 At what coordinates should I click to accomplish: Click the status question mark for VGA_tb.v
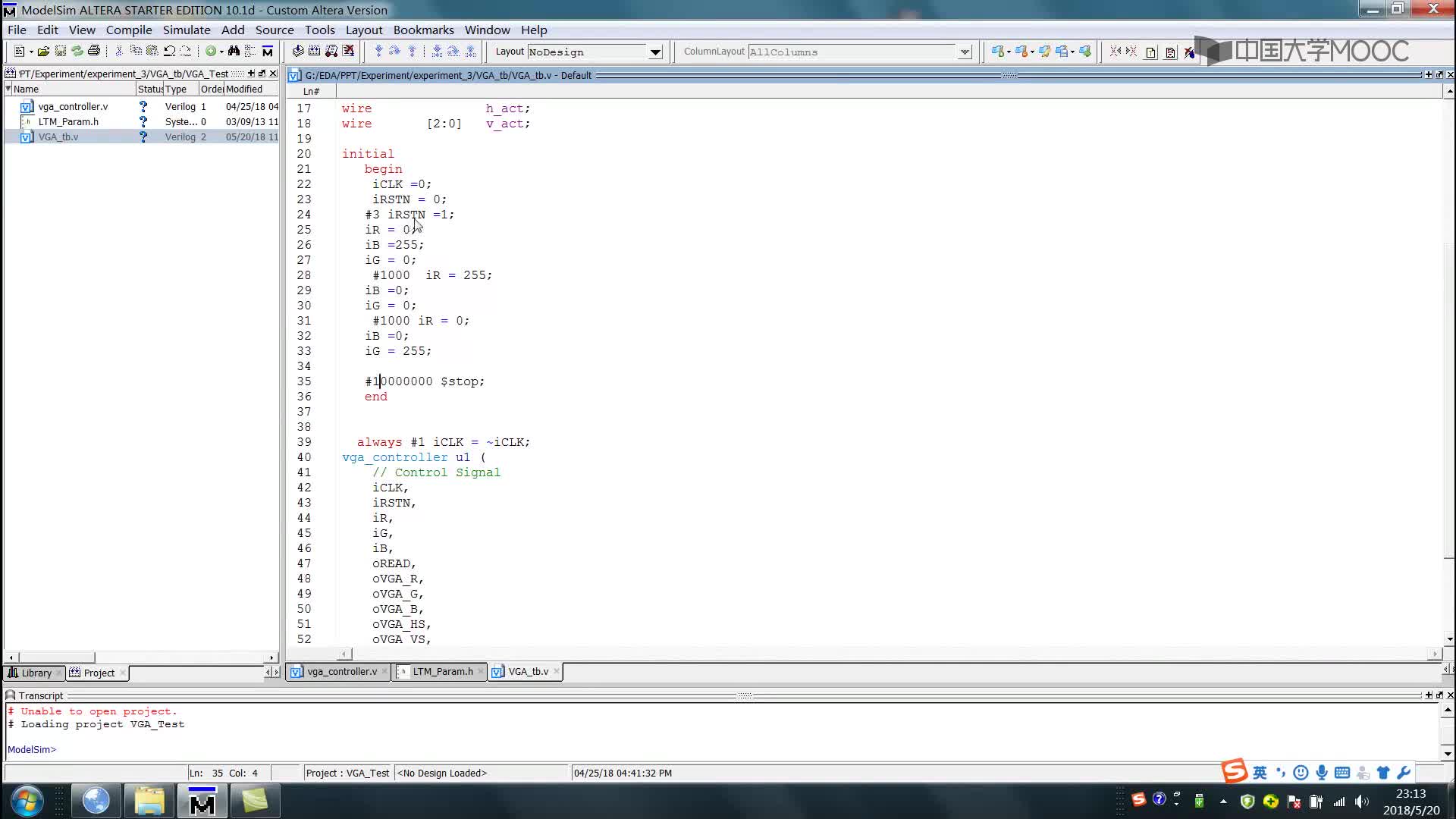coord(143,137)
